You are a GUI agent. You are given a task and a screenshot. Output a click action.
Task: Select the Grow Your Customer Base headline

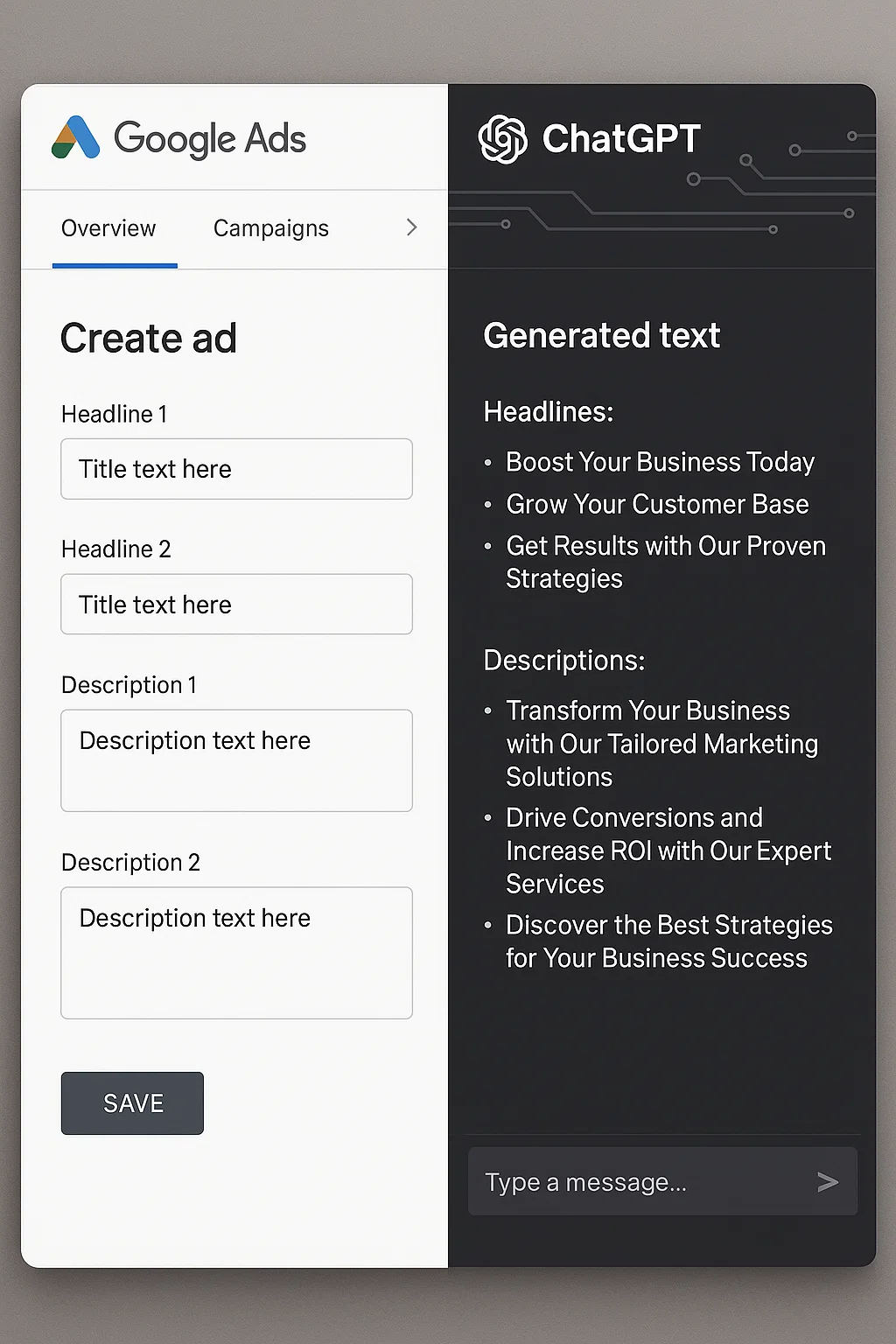pos(657,504)
